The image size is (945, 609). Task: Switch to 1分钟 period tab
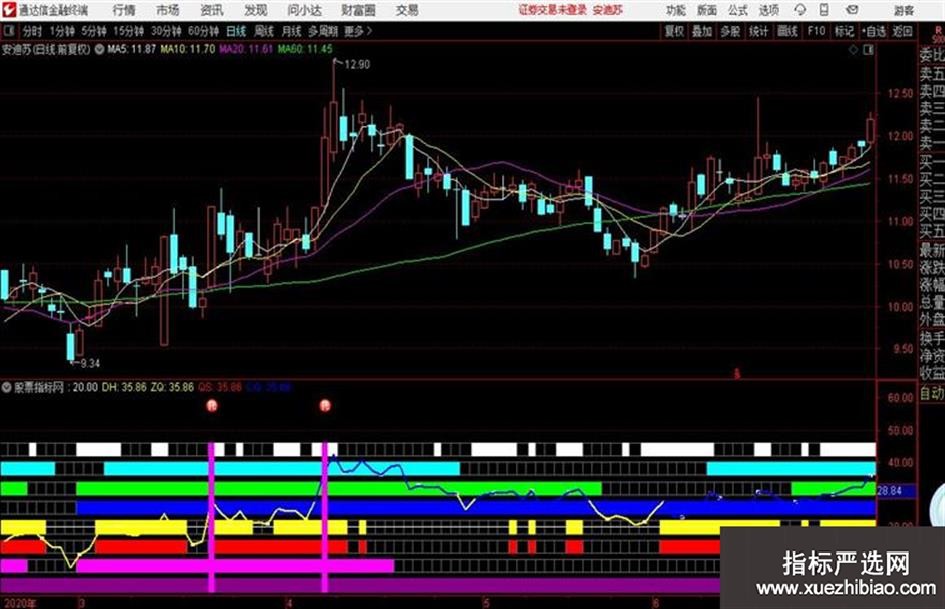61,31
